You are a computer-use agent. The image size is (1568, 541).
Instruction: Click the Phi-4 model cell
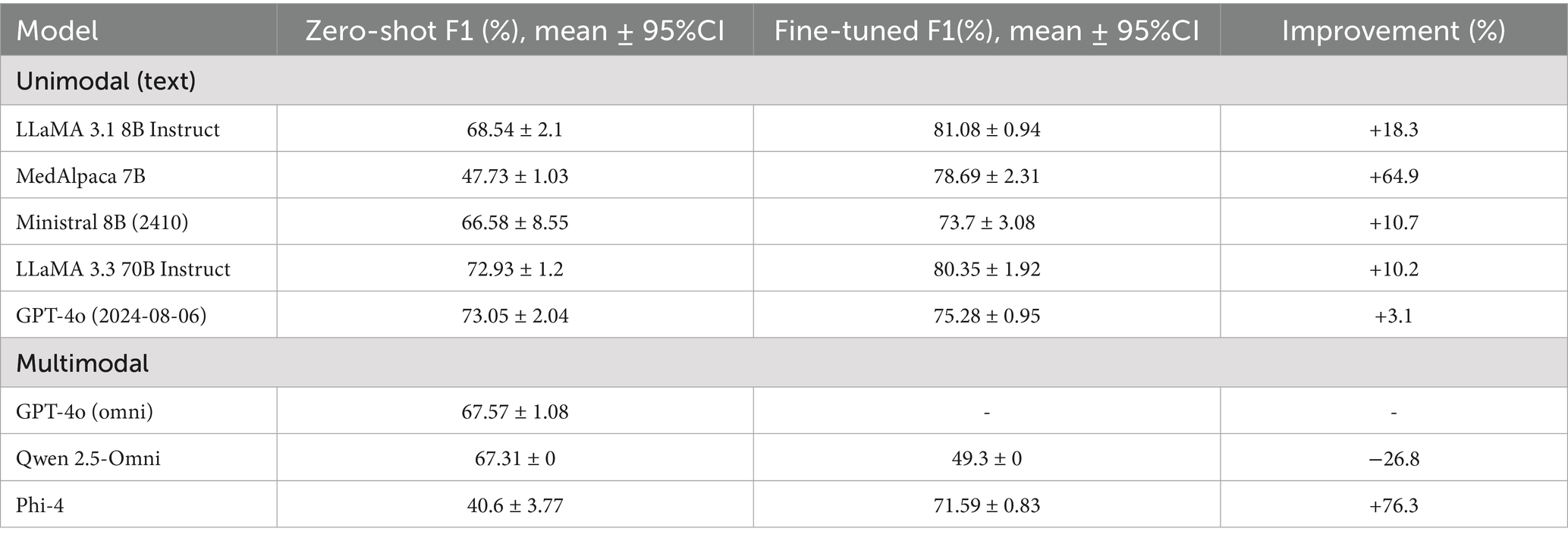[40, 505]
